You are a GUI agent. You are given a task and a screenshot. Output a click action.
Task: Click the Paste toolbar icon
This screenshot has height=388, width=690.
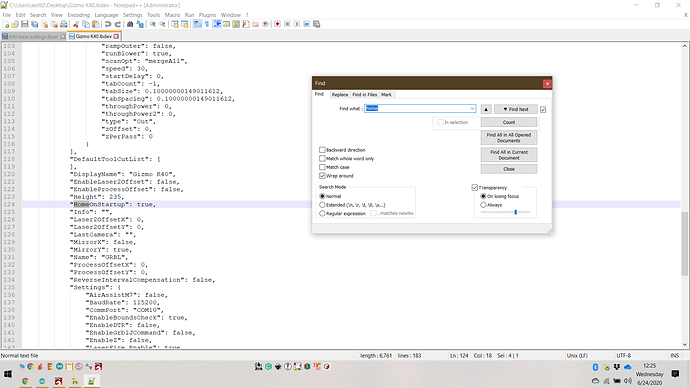click(95, 24)
